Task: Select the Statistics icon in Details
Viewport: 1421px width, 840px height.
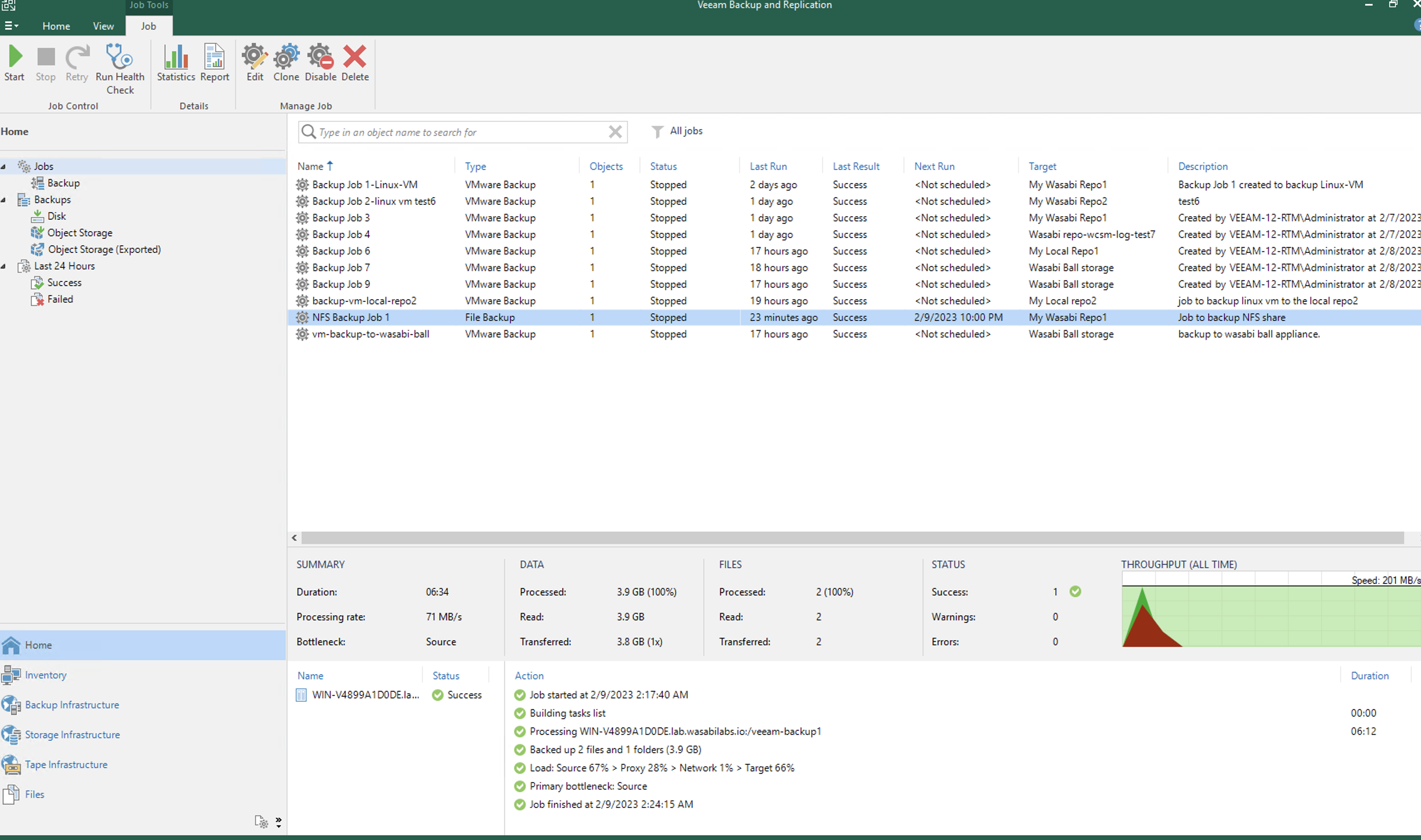Action: pyautogui.click(x=176, y=56)
